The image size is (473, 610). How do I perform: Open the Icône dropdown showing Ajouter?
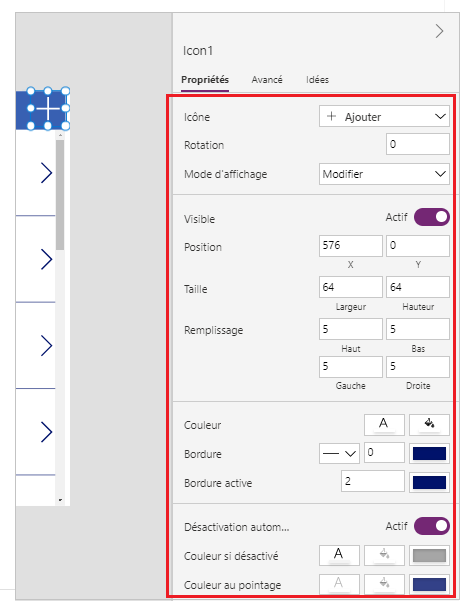pos(384,116)
